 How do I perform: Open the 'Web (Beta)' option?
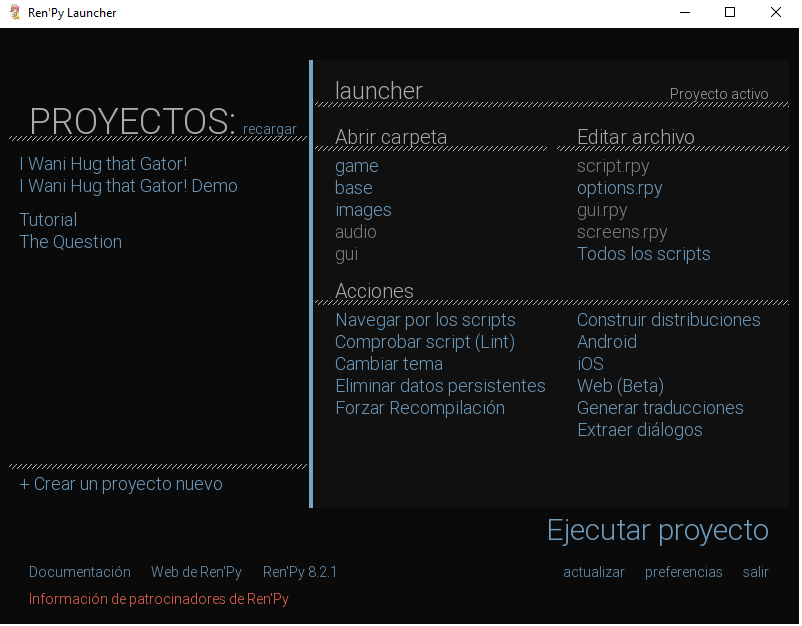[x=620, y=386]
